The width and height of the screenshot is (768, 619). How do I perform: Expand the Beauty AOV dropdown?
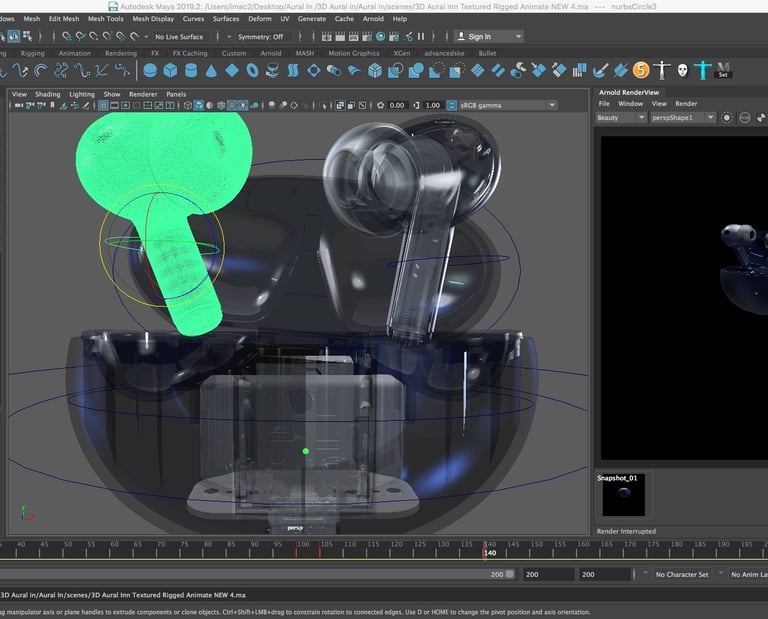coord(620,117)
